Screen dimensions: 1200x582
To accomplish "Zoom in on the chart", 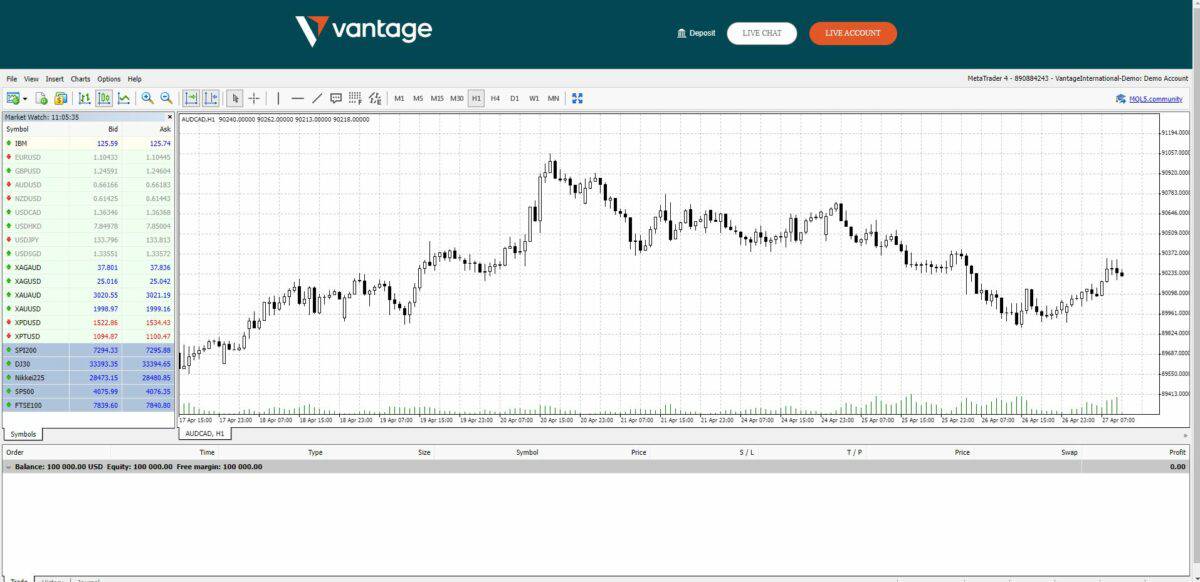I will pos(147,97).
